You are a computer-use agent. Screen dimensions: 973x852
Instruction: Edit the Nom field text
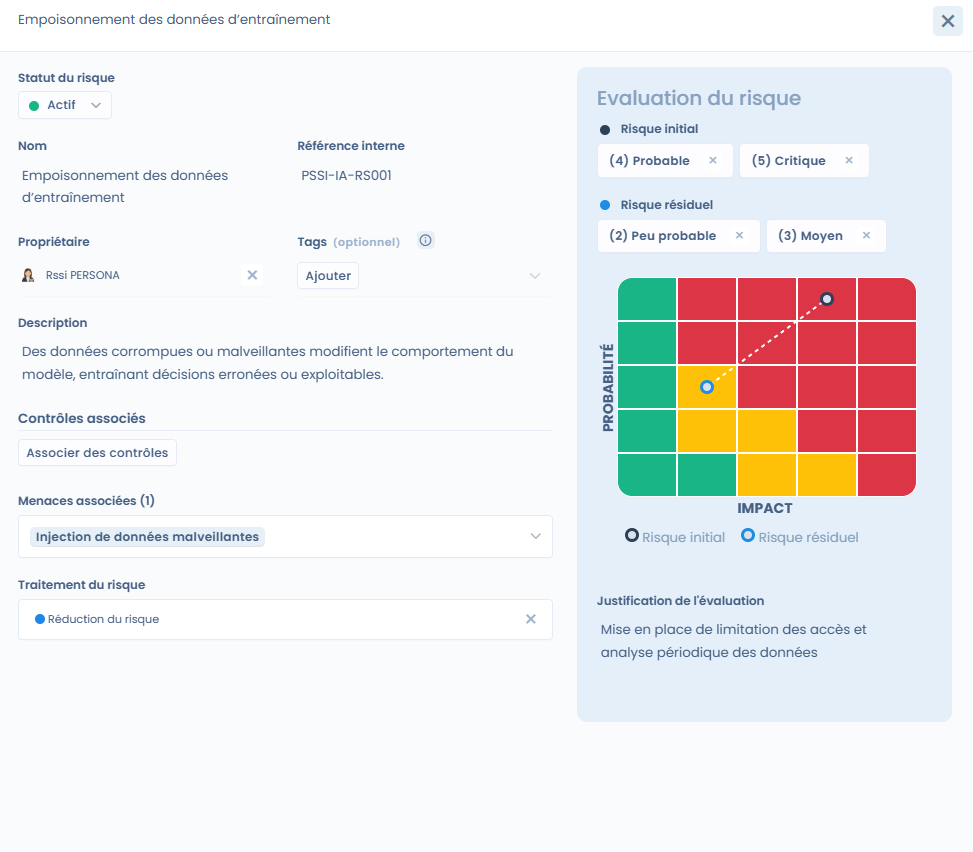(x=125, y=186)
